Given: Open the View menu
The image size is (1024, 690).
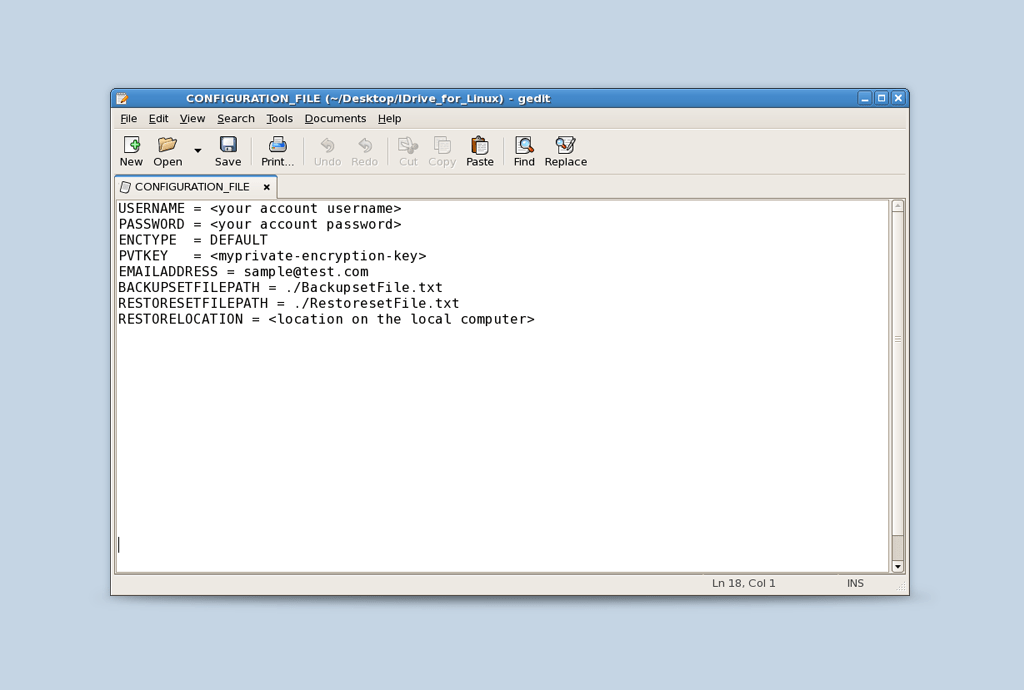Looking at the screenshot, I should (192, 119).
